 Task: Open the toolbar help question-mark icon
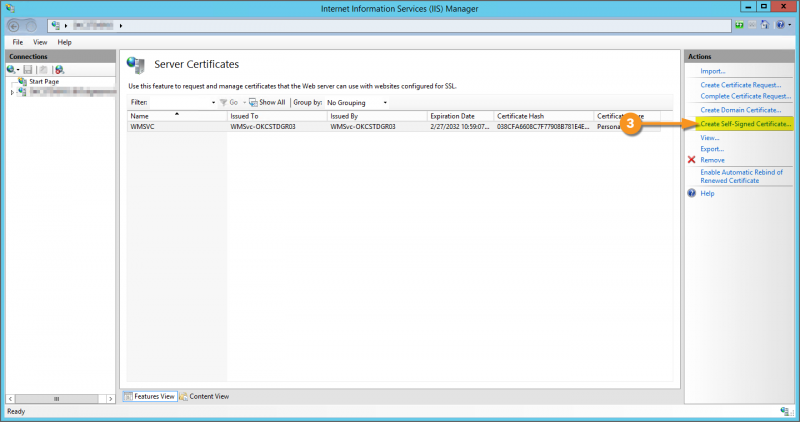click(780, 25)
